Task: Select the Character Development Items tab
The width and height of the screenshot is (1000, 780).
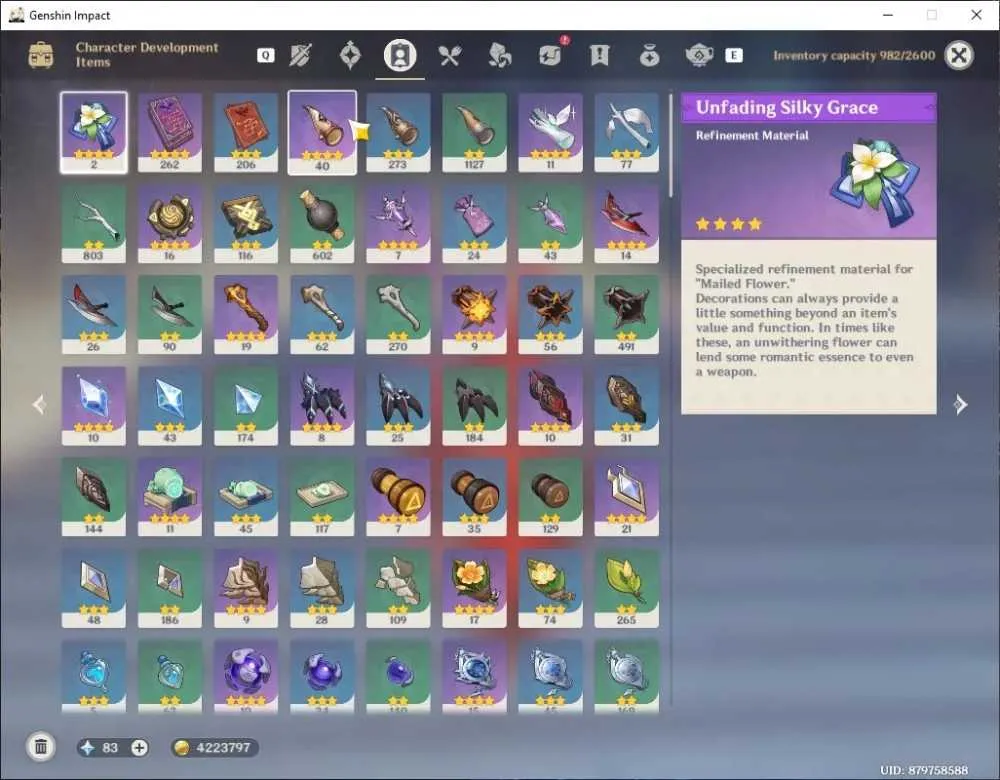Action: click(400, 55)
